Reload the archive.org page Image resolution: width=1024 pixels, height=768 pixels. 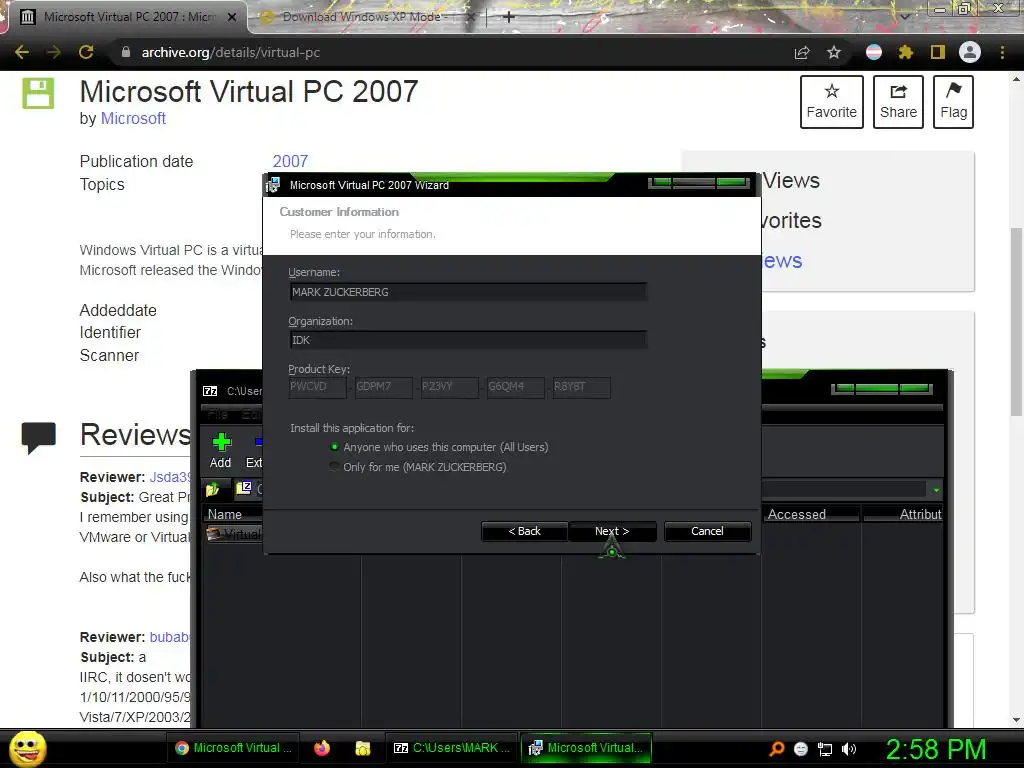pyautogui.click(x=86, y=52)
